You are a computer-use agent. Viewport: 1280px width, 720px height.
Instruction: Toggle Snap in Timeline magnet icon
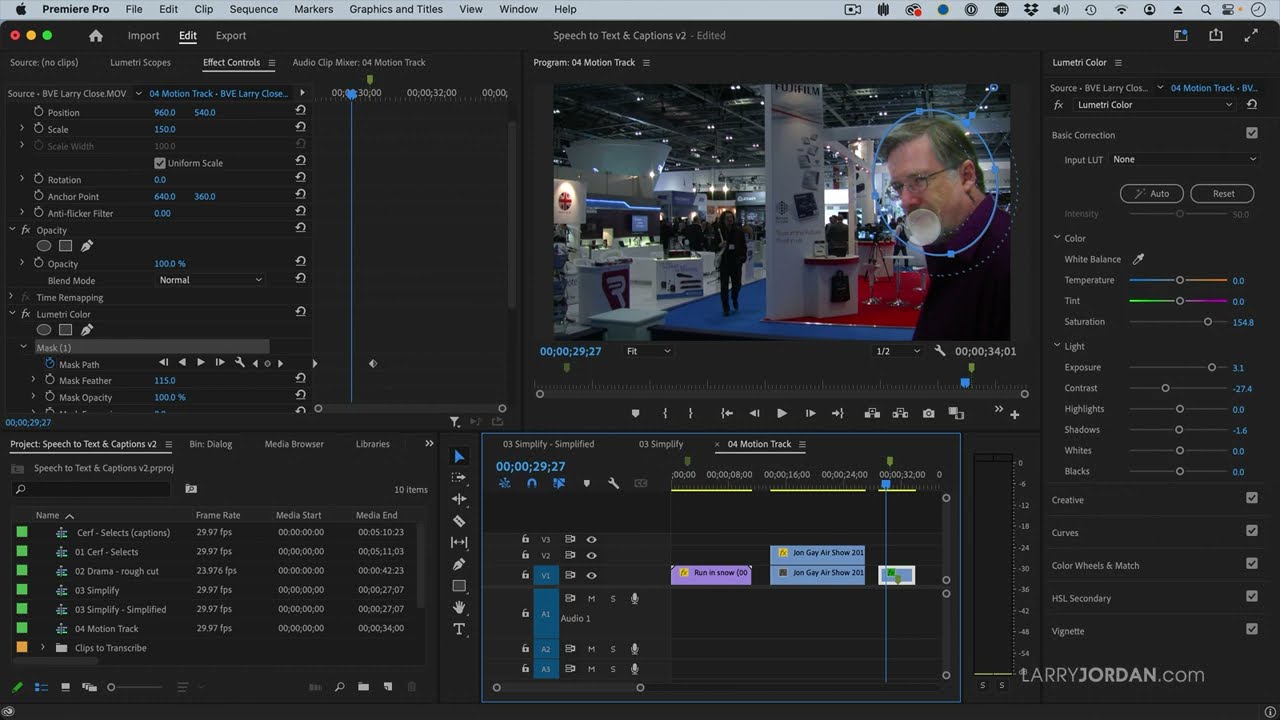(532, 483)
